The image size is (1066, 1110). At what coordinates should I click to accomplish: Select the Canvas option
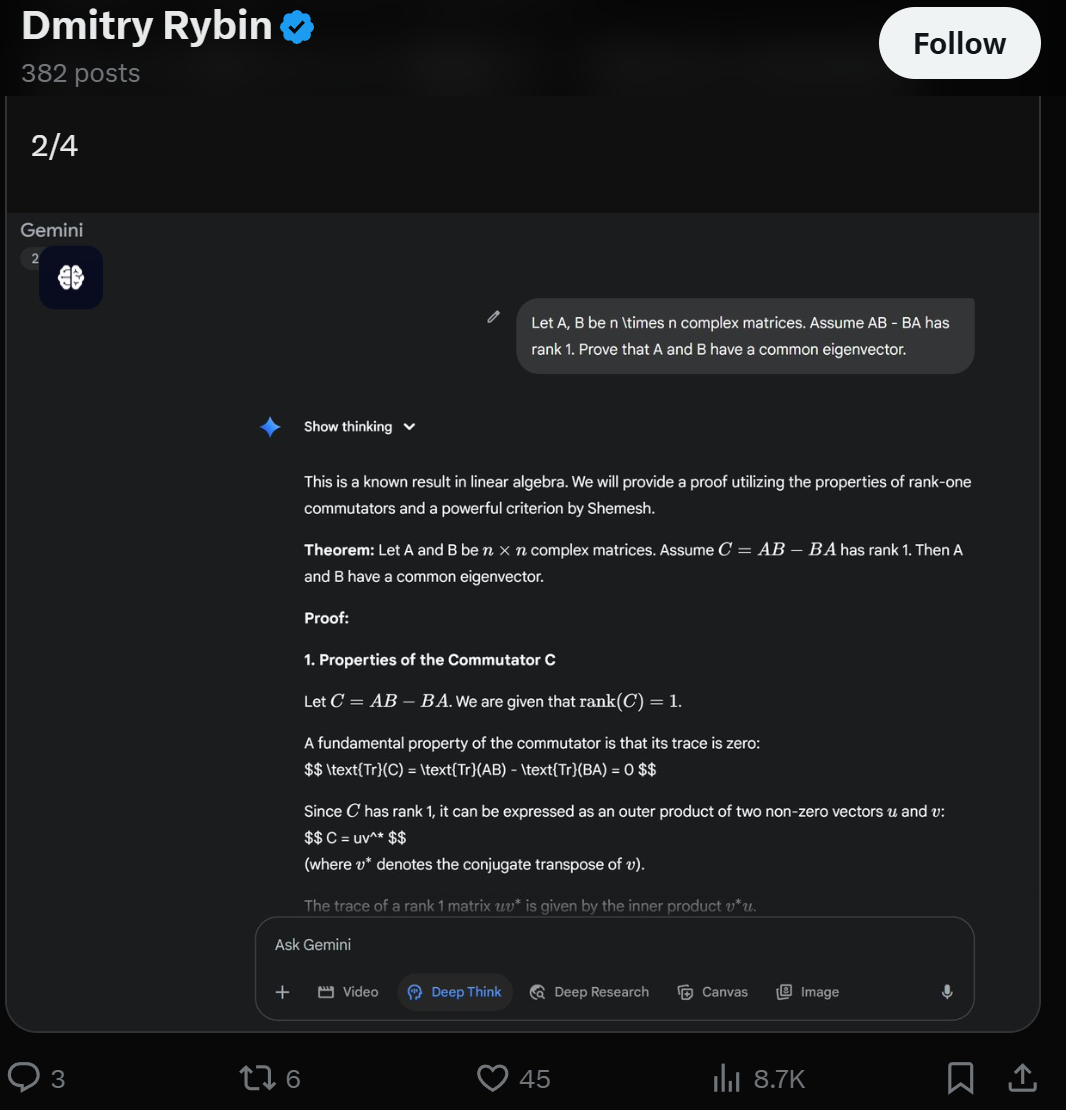(x=713, y=992)
